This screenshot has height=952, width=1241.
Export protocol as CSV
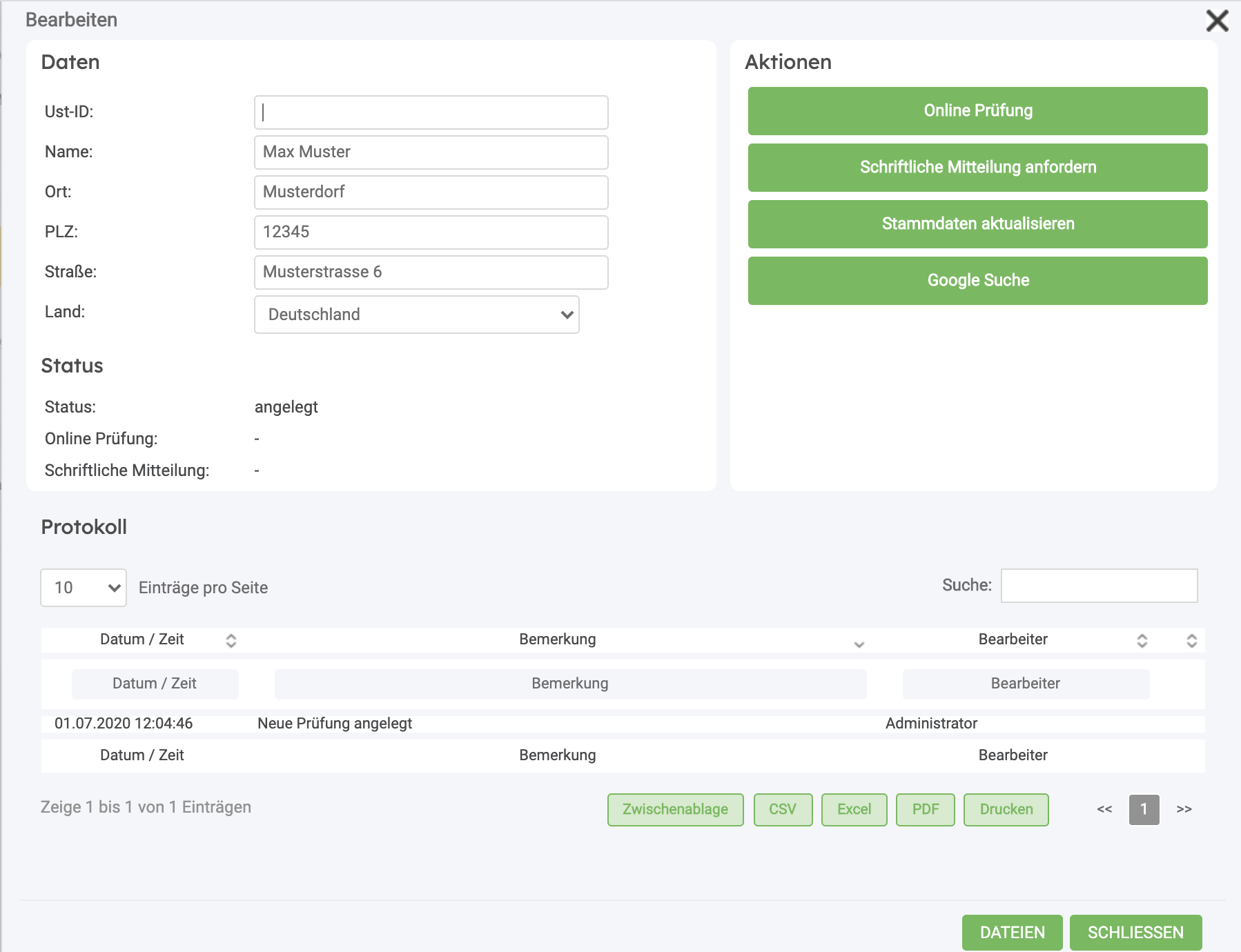pos(783,809)
